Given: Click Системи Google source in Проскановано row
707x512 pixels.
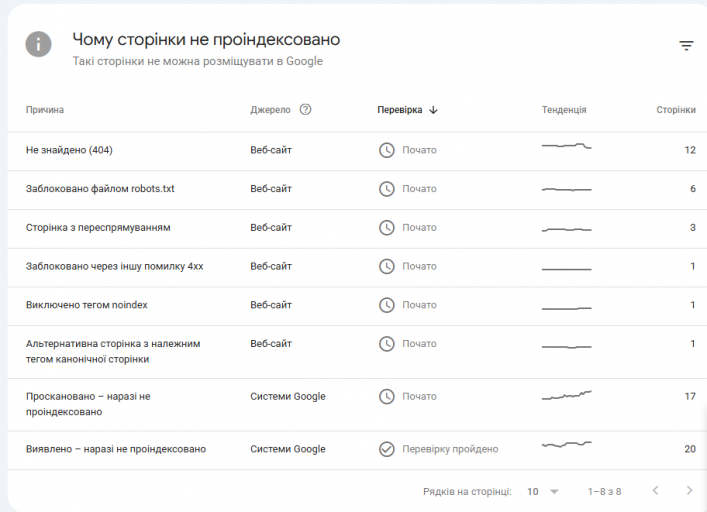Looking at the screenshot, I should [x=288, y=397].
